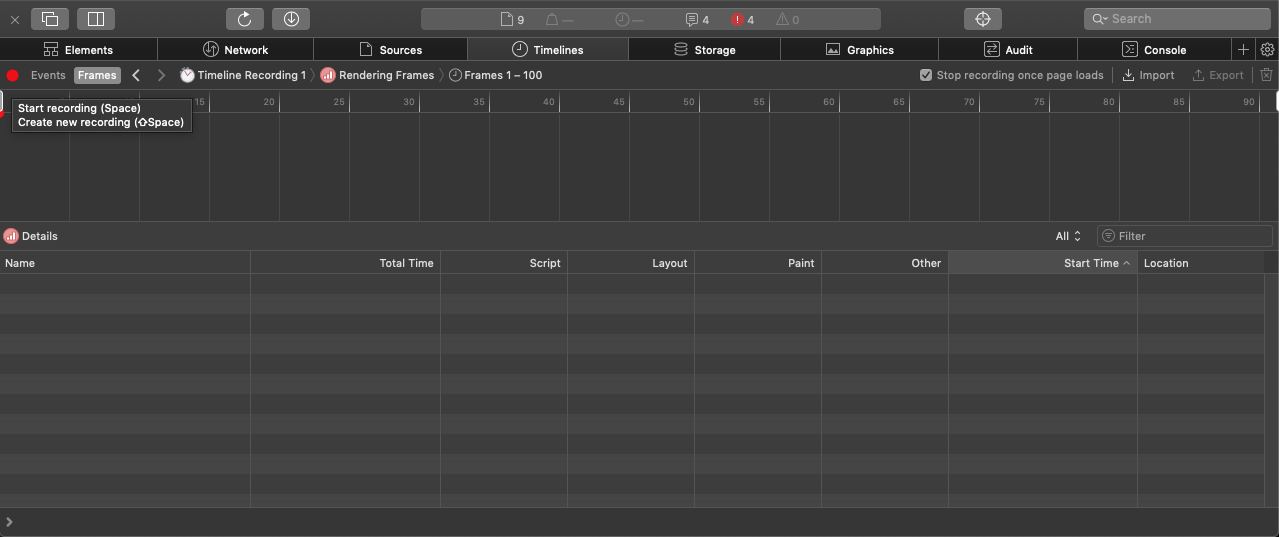The width and height of the screenshot is (1279, 537).
Task: Click the download web archive icon
Action: pyautogui.click(x=291, y=19)
